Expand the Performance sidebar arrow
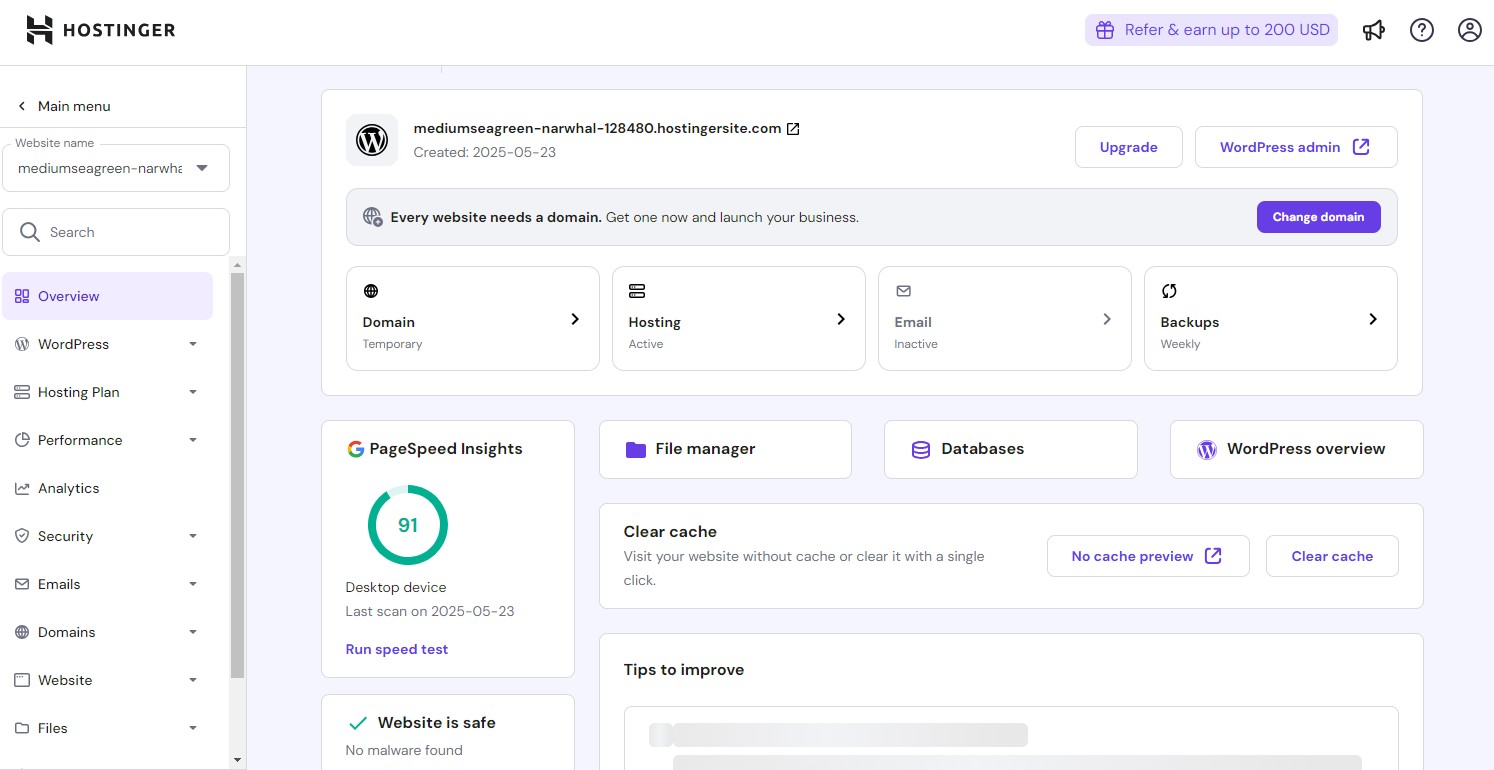Viewport: 1494px width, 770px height. tap(193, 440)
